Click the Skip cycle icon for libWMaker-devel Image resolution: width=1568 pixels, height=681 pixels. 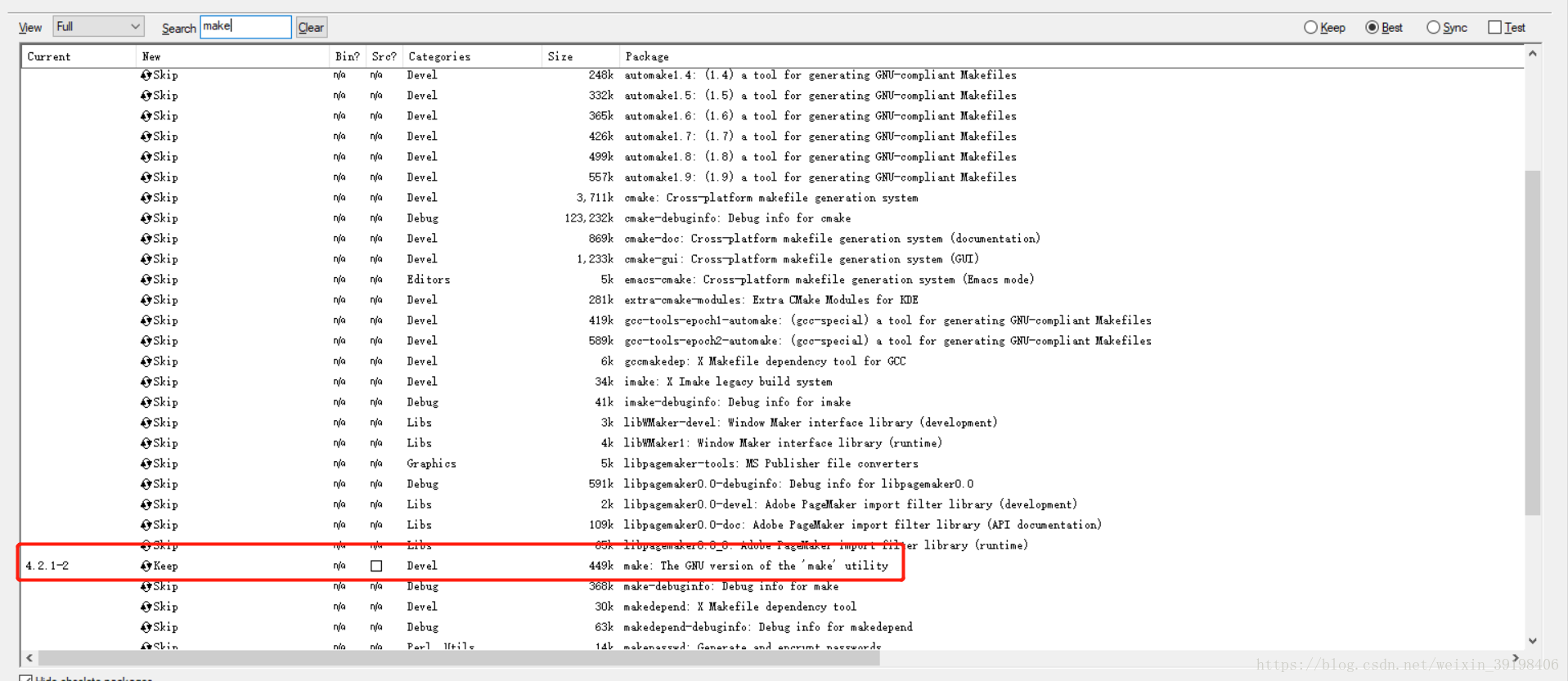[146, 423]
